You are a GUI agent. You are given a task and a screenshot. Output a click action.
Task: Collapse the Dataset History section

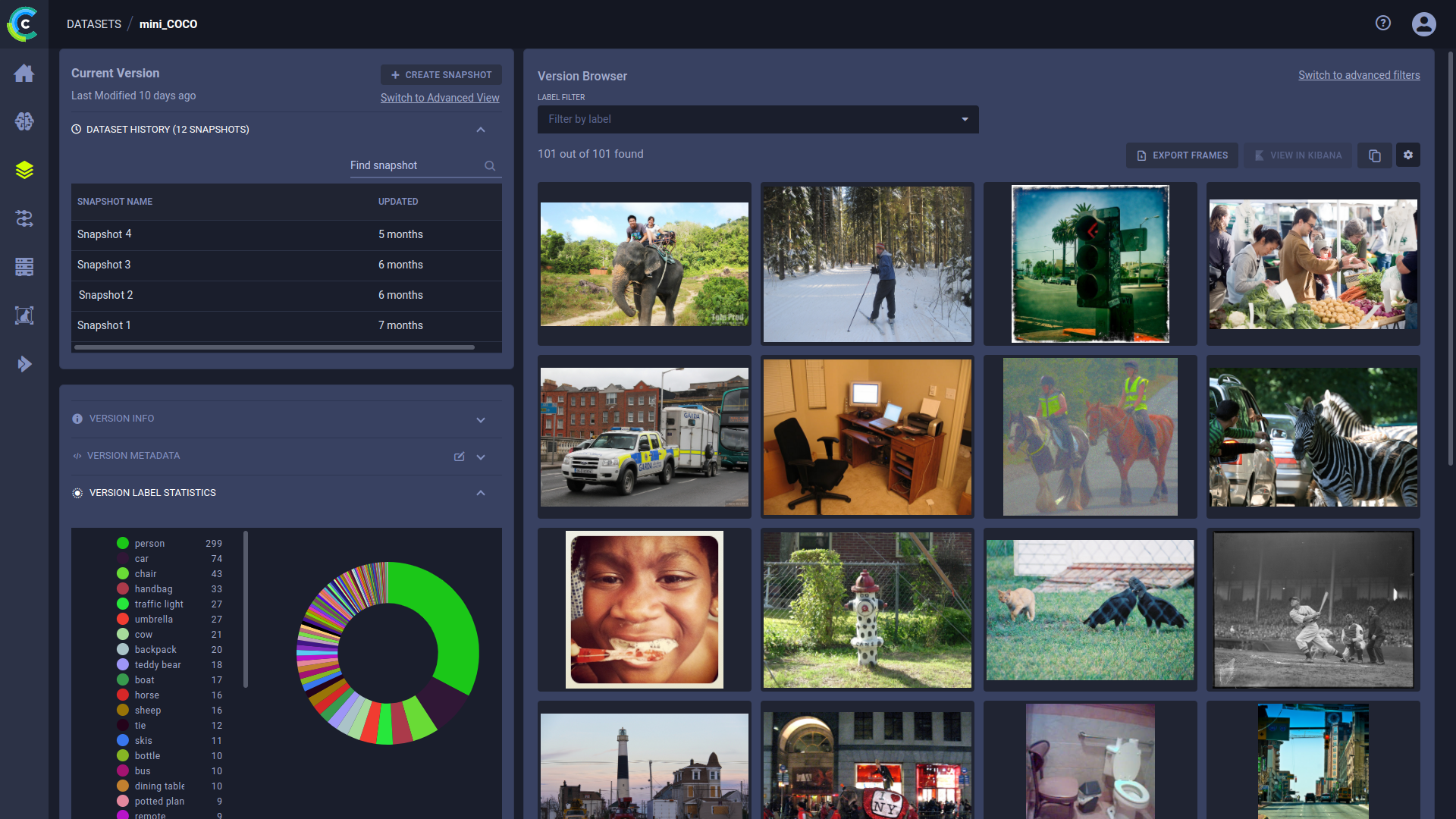pos(480,130)
